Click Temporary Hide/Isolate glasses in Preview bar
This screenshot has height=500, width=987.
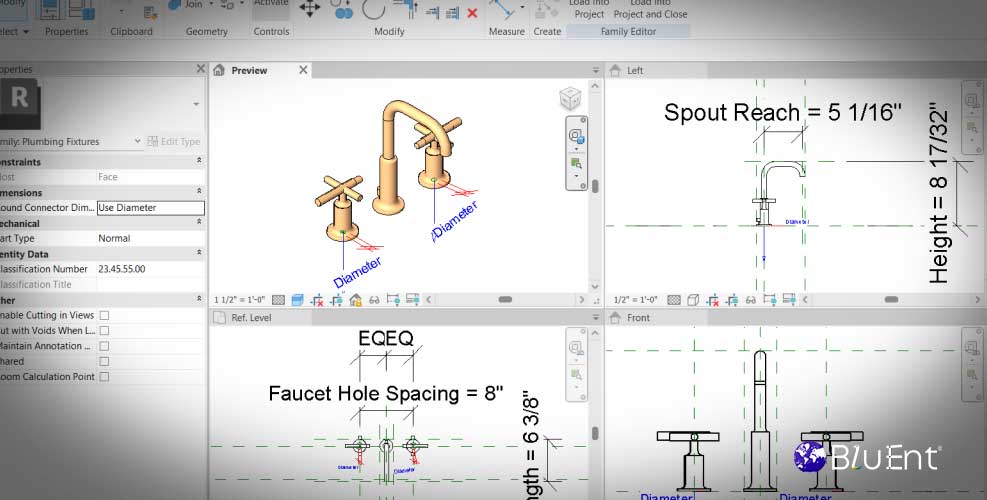374,300
